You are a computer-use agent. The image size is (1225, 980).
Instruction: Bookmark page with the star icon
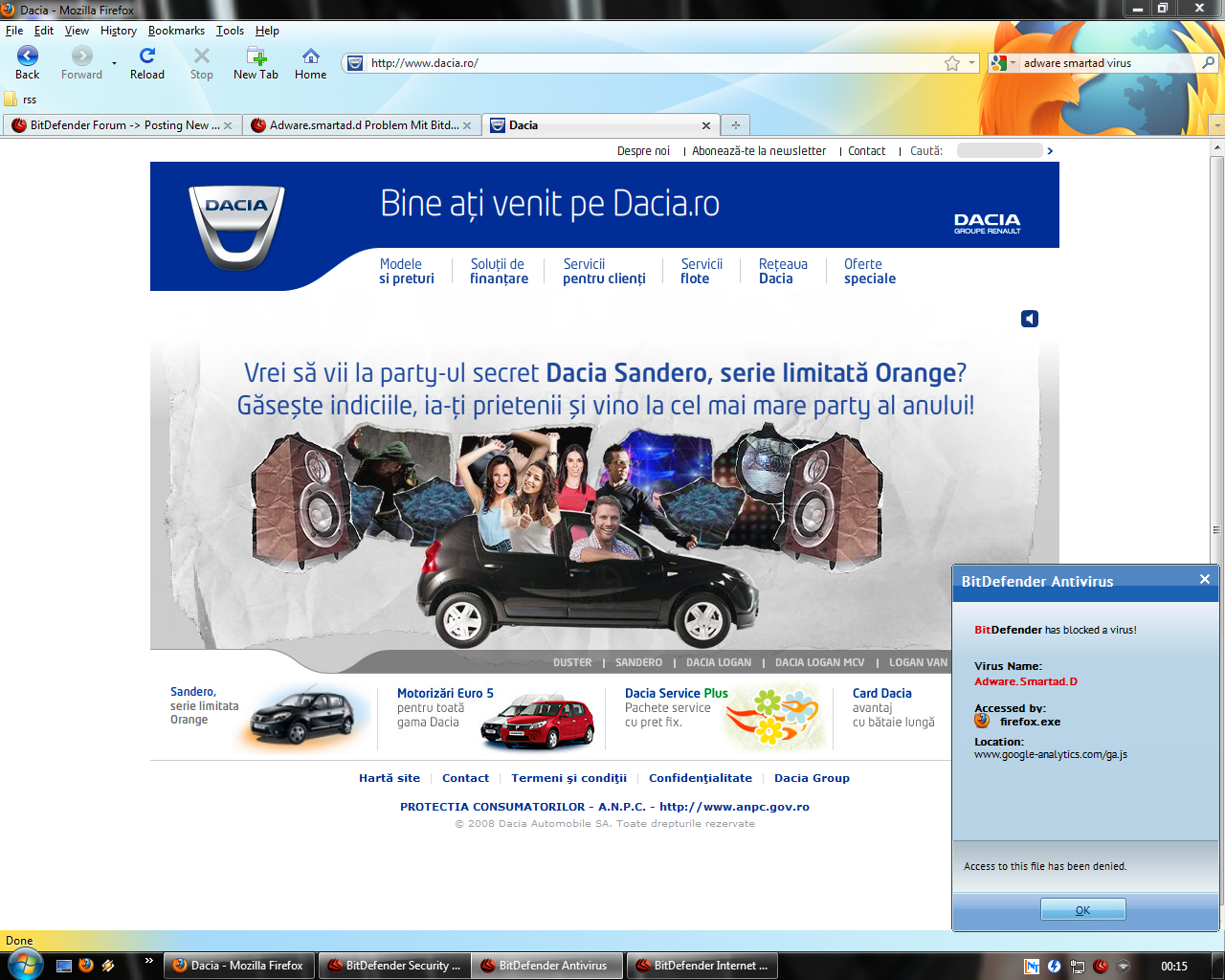pos(952,63)
